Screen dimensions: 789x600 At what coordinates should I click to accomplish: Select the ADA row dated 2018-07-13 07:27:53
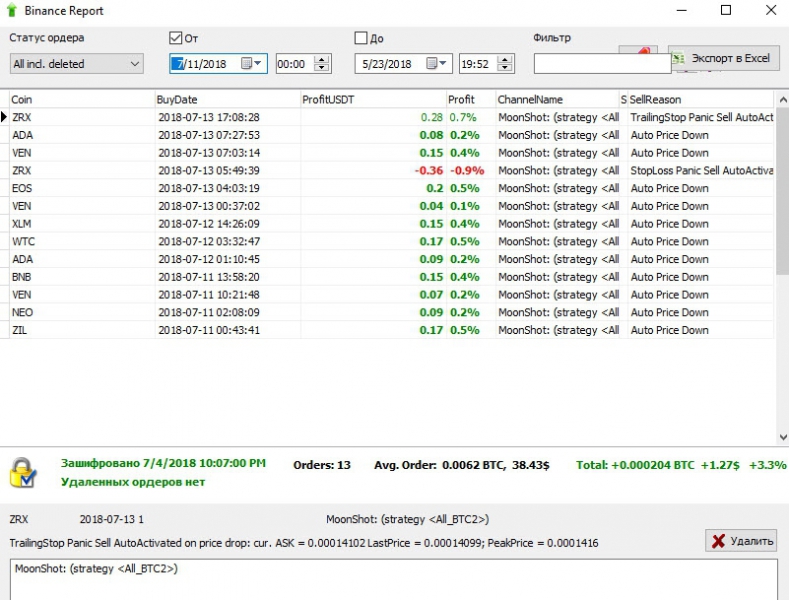click(x=391, y=135)
